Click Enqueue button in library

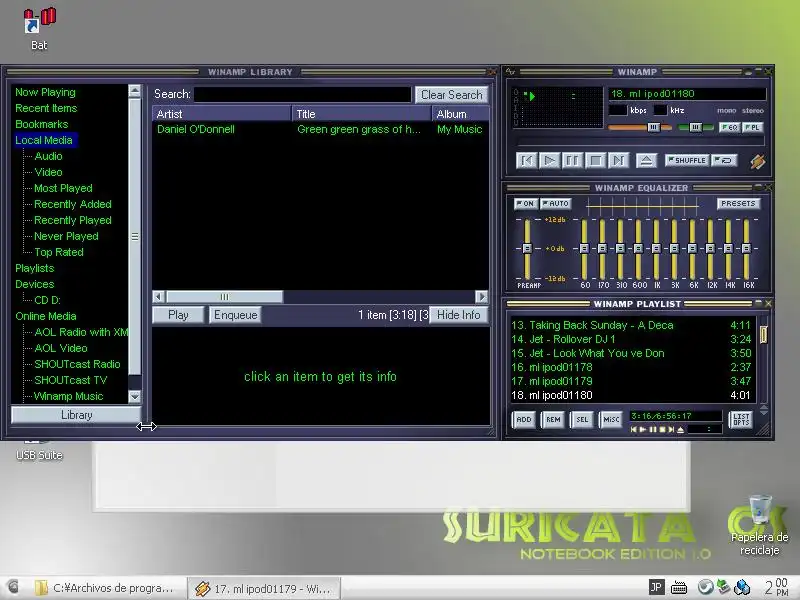pos(235,315)
